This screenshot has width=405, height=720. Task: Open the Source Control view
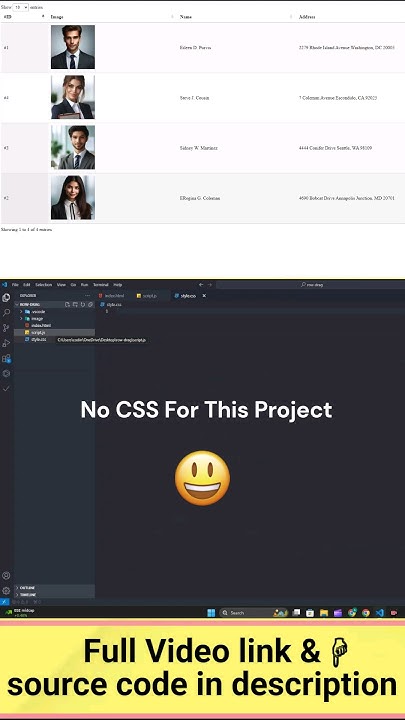[6, 328]
